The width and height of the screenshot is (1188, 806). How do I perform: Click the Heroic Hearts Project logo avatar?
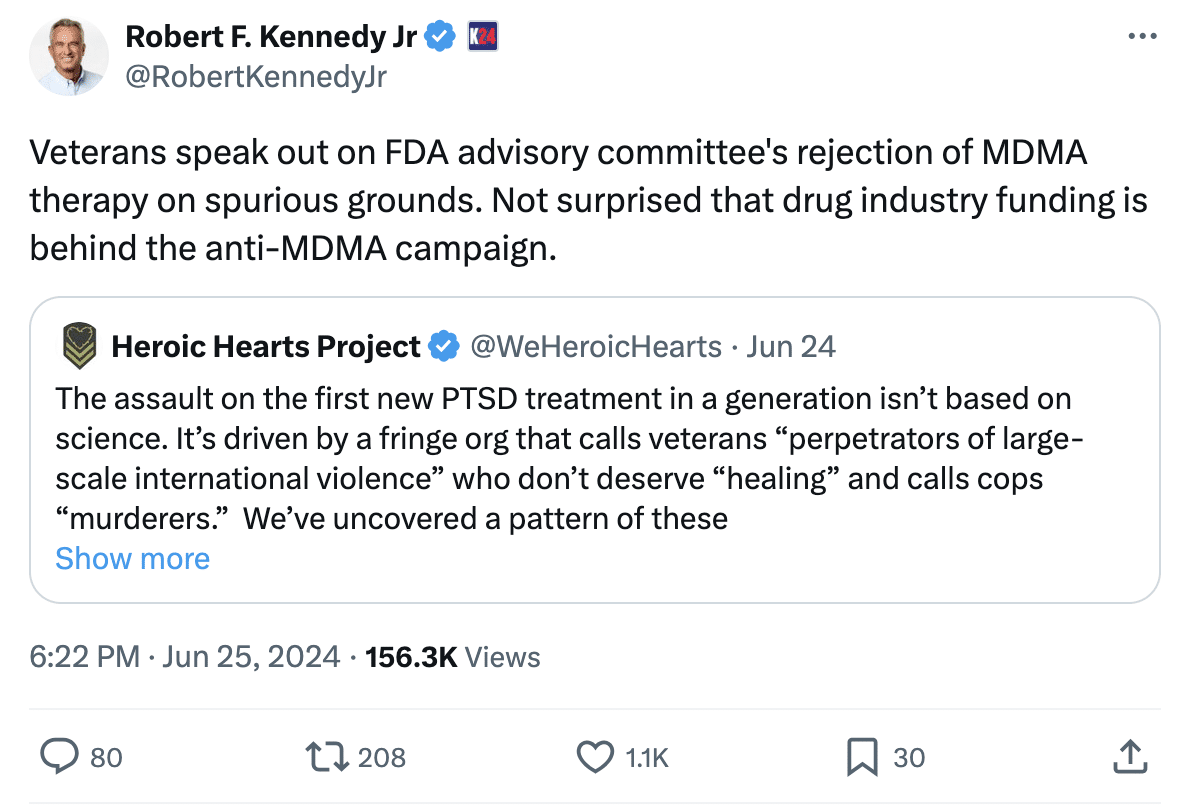[x=78, y=346]
